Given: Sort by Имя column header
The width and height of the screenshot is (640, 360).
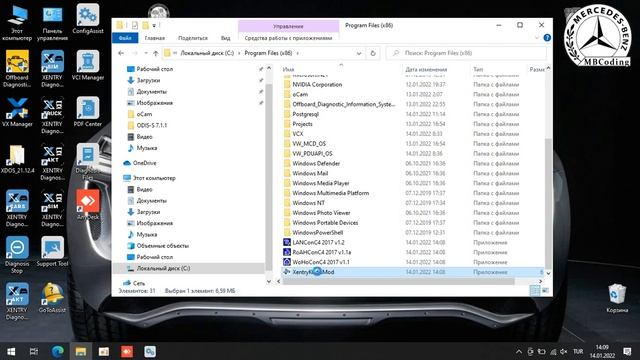Looking at the screenshot, I should [x=288, y=69].
